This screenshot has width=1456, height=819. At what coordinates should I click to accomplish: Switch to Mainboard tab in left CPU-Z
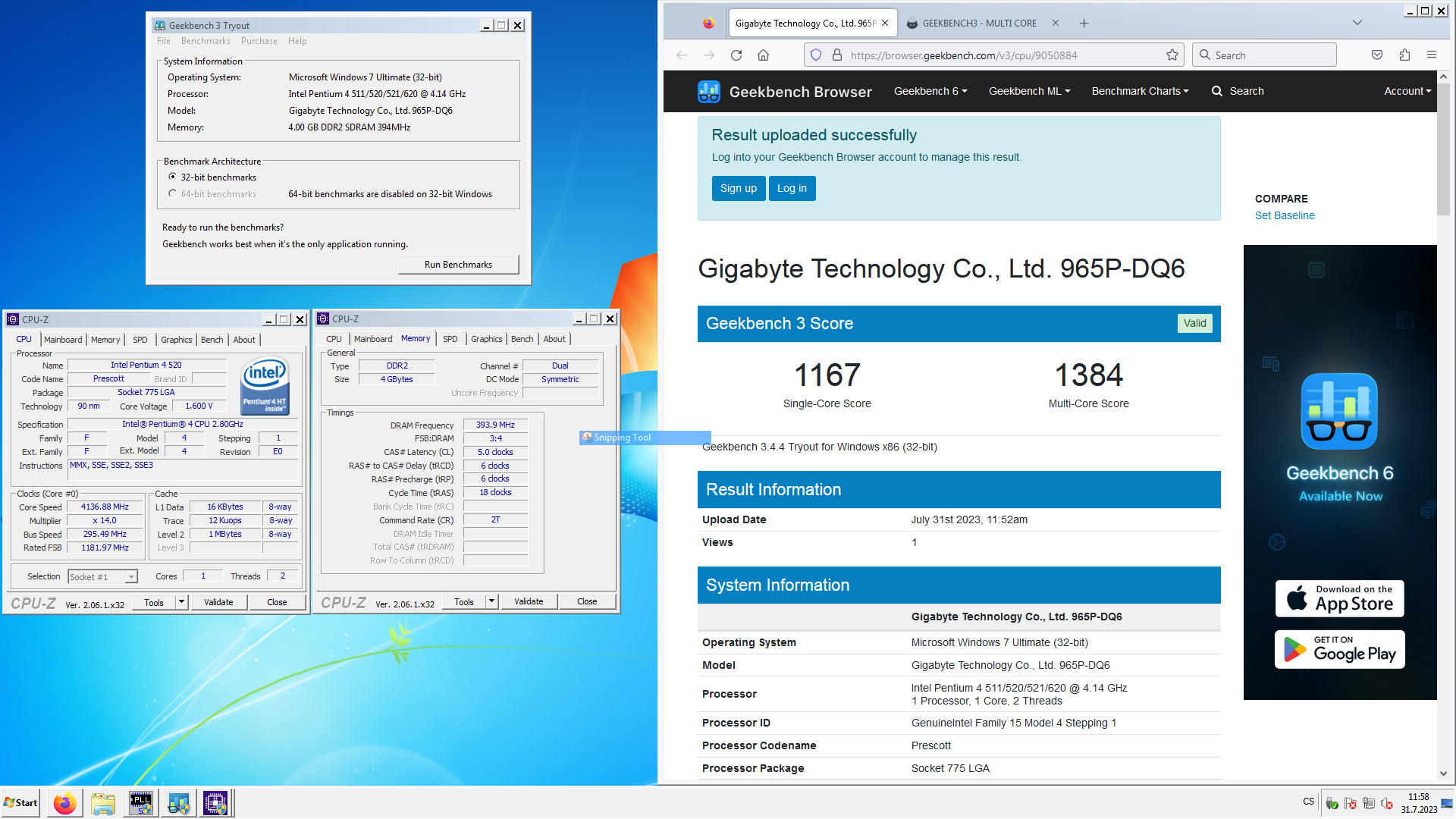coord(63,340)
